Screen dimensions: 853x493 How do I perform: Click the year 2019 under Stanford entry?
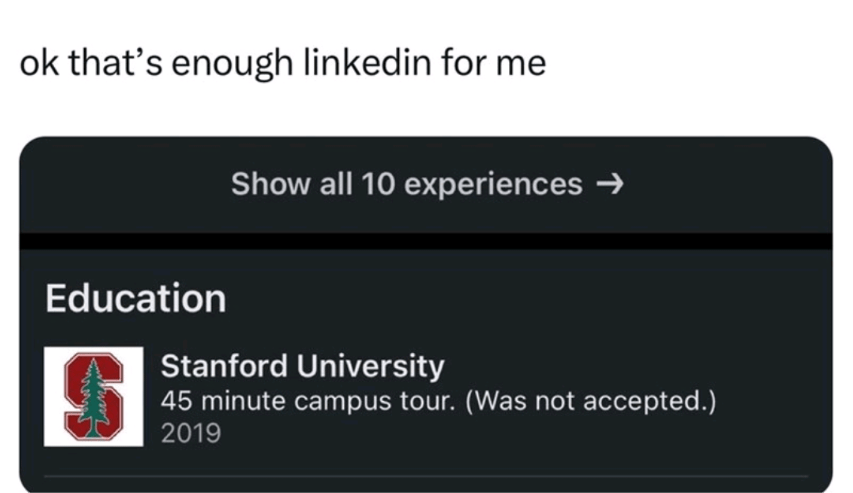coord(191,433)
